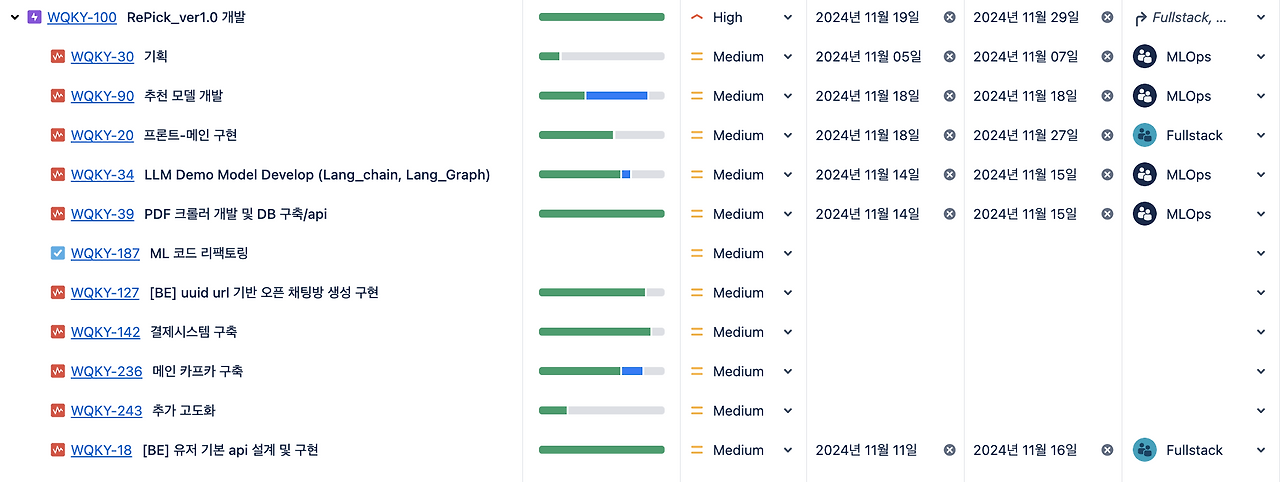Open the team dropdown on WQKY-39 row

pyautogui.click(x=1260, y=214)
